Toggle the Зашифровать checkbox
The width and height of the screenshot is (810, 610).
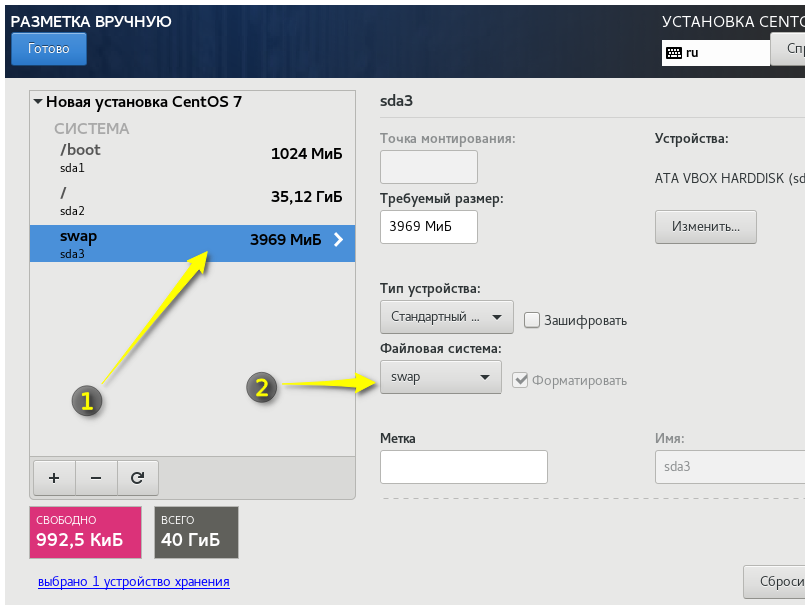pyautogui.click(x=532, y=320)
